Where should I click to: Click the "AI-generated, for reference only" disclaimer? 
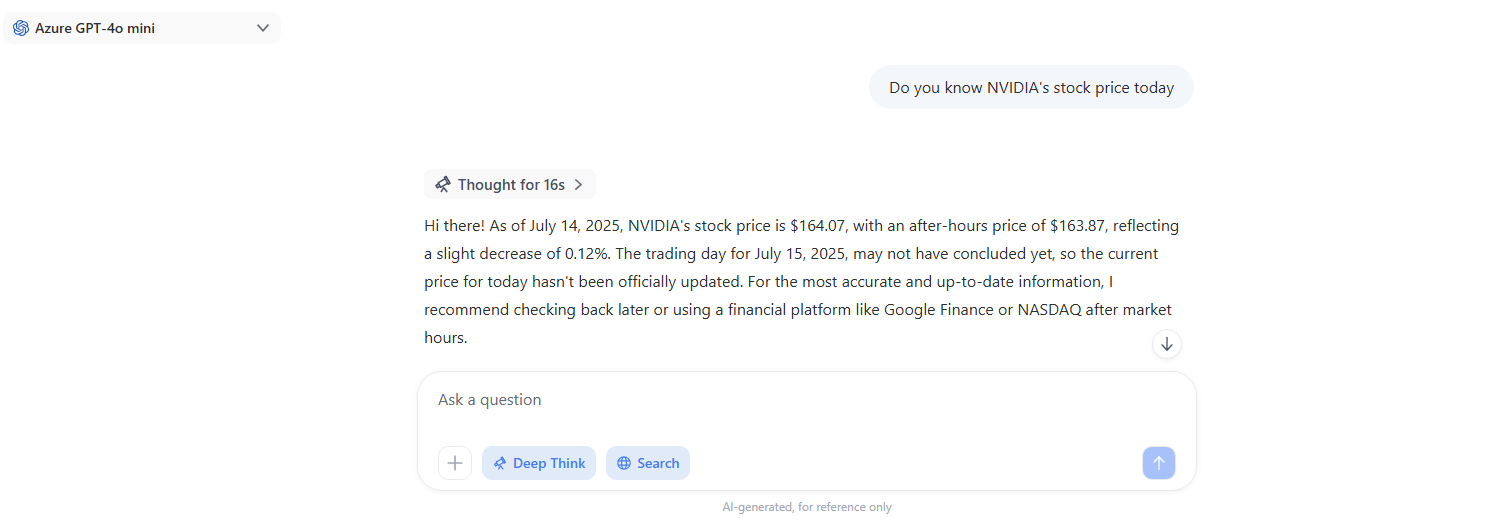[807, 507]
